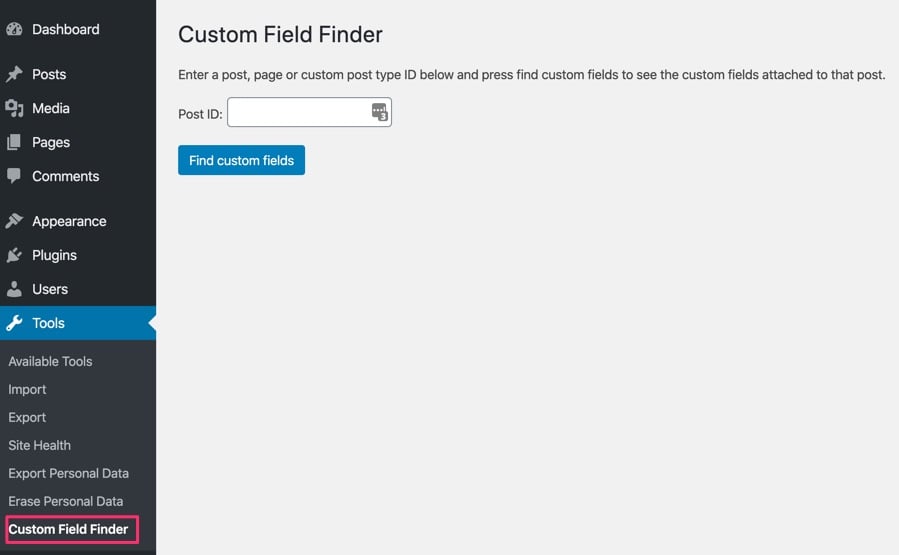Select Import from the Tools submenu
899x555 pixels.
tap(27, 389)
